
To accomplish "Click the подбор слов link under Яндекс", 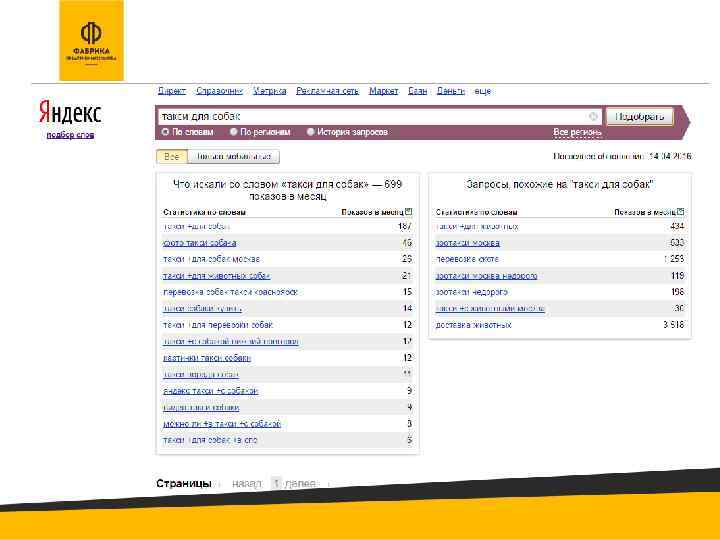I will (x=70, y=135).
